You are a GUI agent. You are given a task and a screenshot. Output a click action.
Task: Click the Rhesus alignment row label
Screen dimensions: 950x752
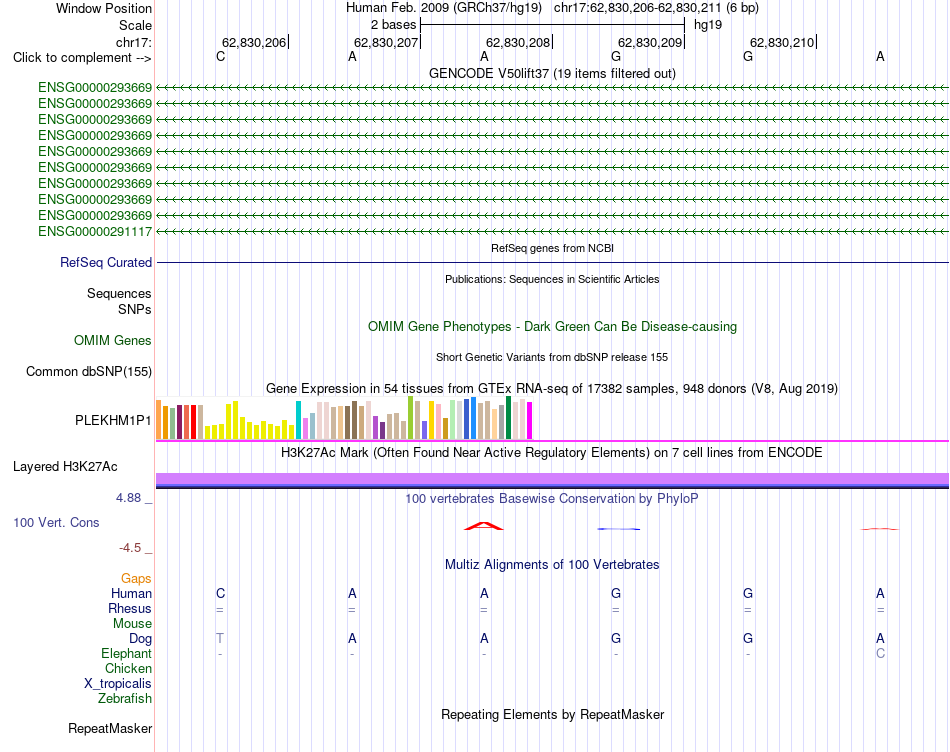pos(130,608)
